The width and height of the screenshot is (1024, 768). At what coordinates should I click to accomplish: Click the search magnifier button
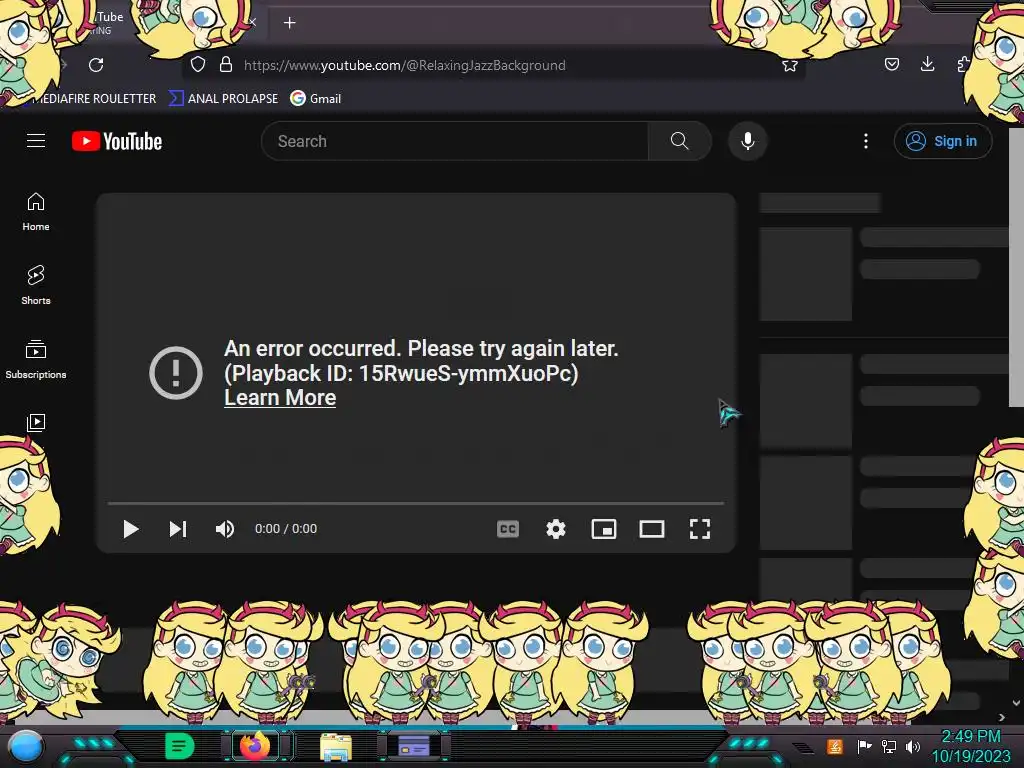pyautogui.click(x=679, y=141)
